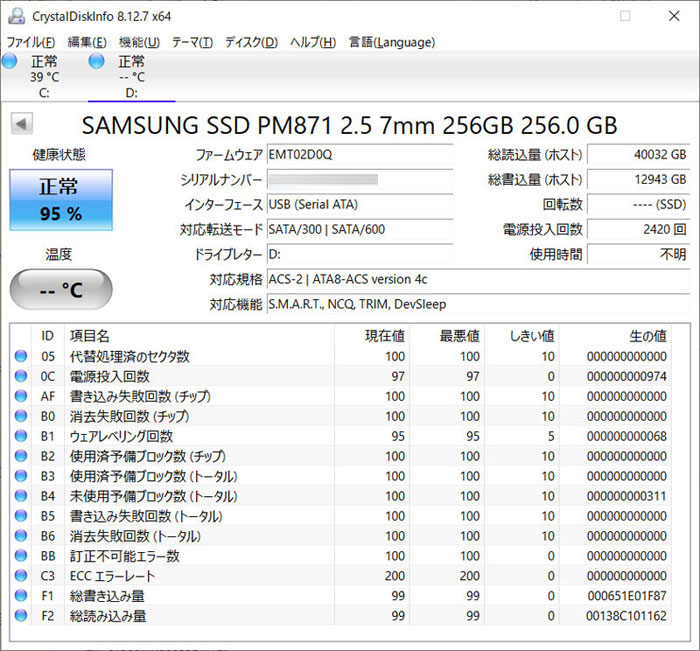Click rotation rate value ---- (SSD)
This screenshot has width=700, height=651.
(638, 204)
